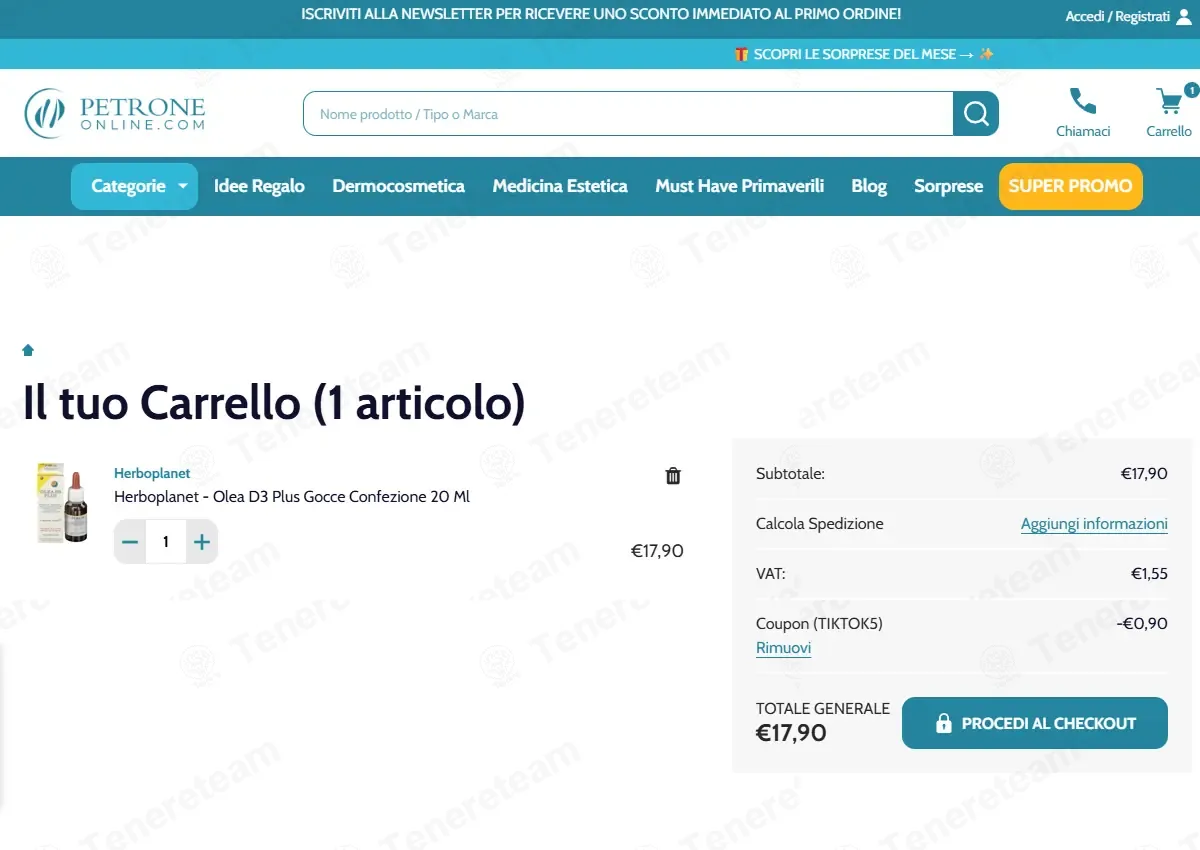Click the magnifier search button
The image size is (1200, 850).
coord(976,114)
